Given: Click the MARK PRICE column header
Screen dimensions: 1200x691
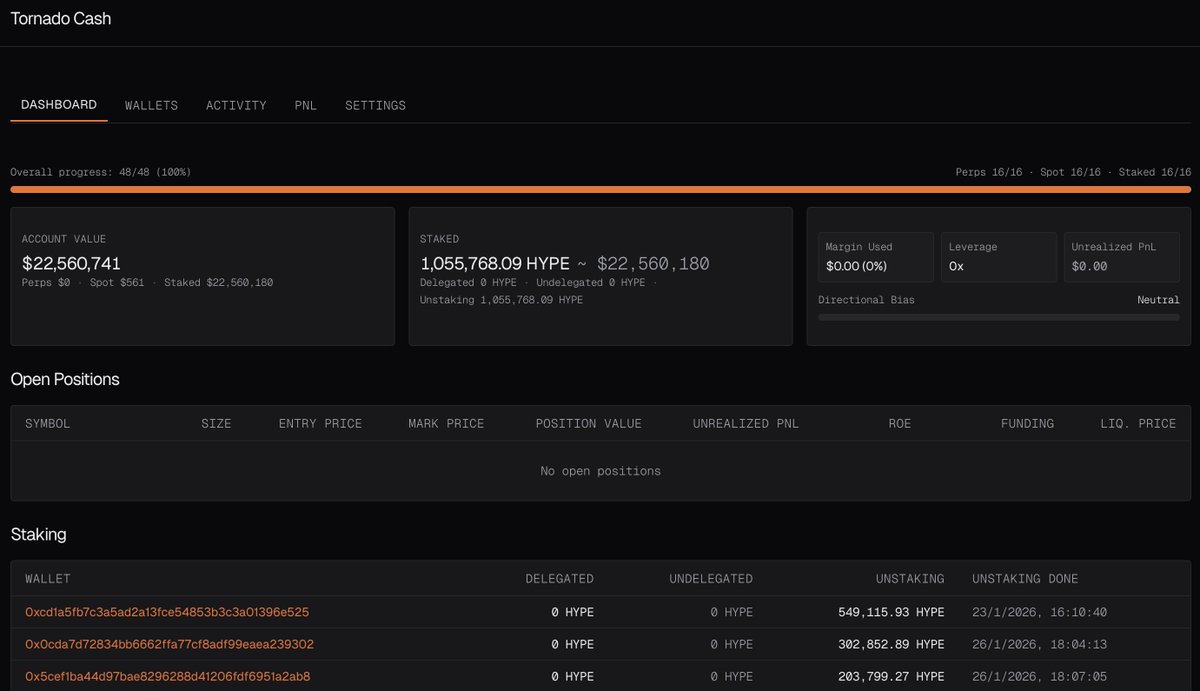Looking at the screenshot, I should [x=446, y=424].
